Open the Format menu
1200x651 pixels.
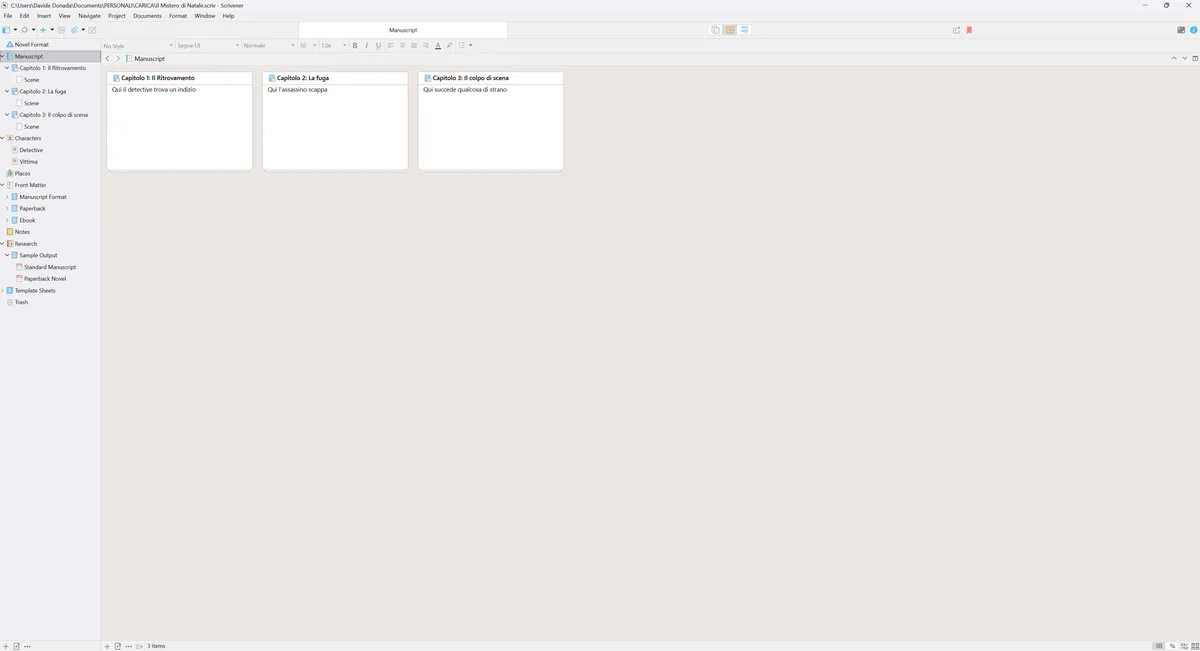click(x=178, y=16)
